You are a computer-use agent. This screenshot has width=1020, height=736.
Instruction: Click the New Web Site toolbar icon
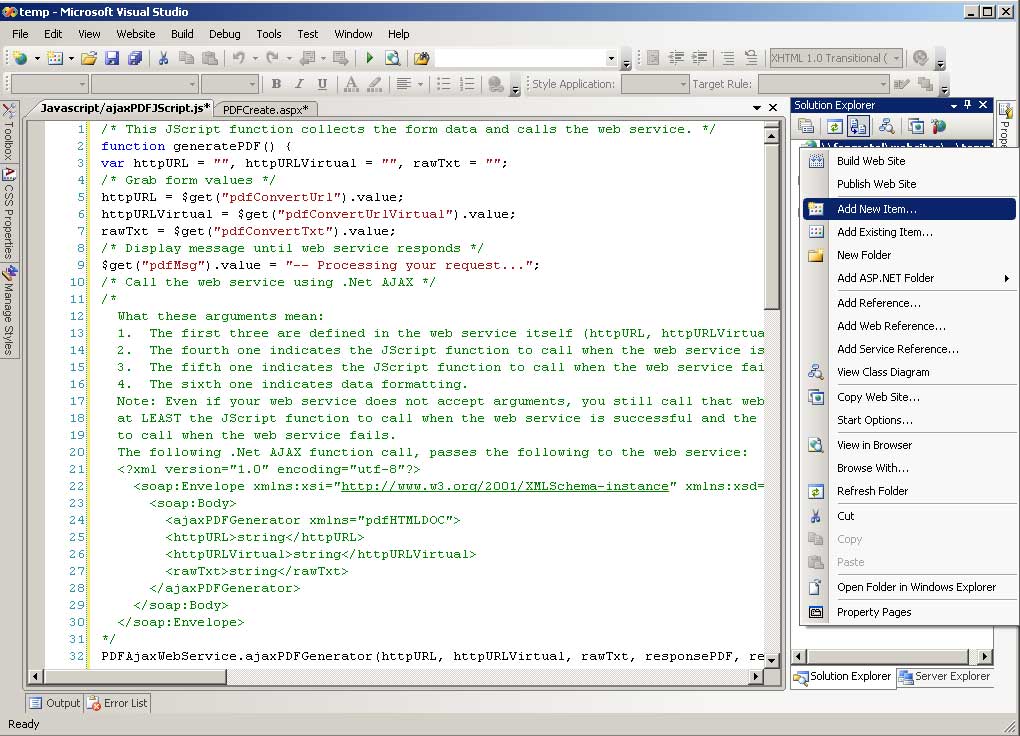coord(20,59)
